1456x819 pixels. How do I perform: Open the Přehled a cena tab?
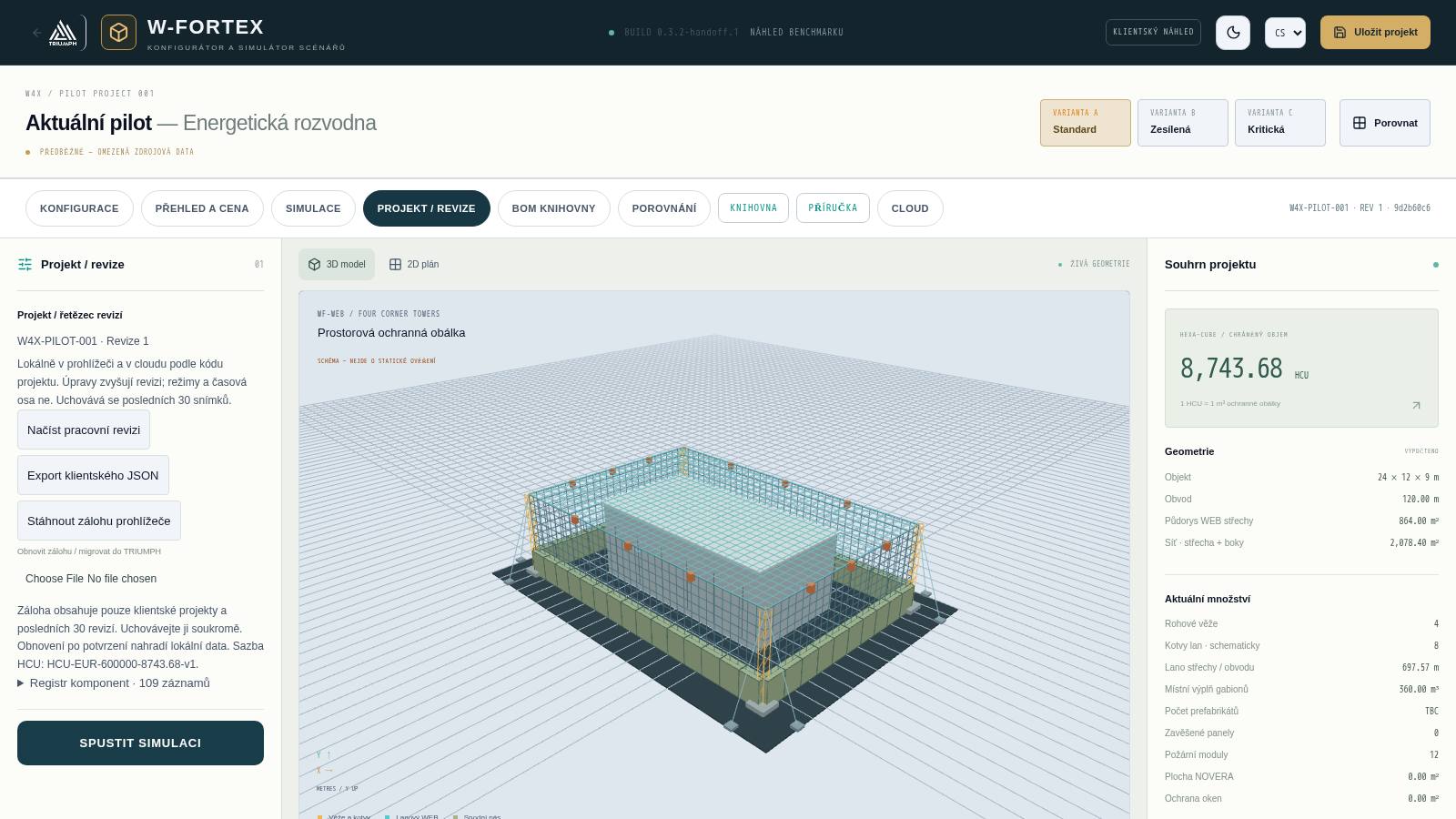point(202,208)
